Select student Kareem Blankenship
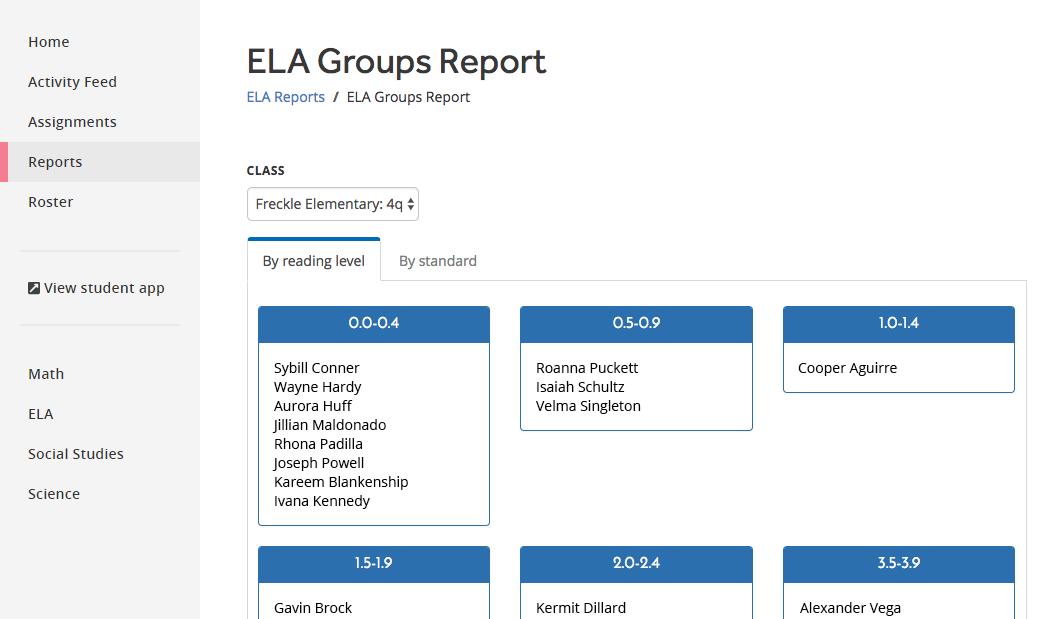This screenshot has height=619, width=1054. tap(341, 482)
